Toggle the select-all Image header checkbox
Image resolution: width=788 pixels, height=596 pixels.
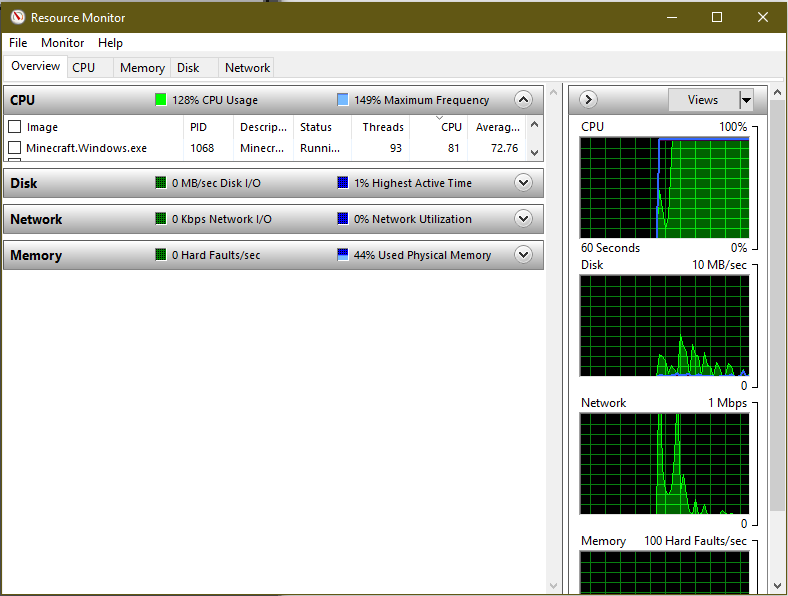[x=15, y=127]
